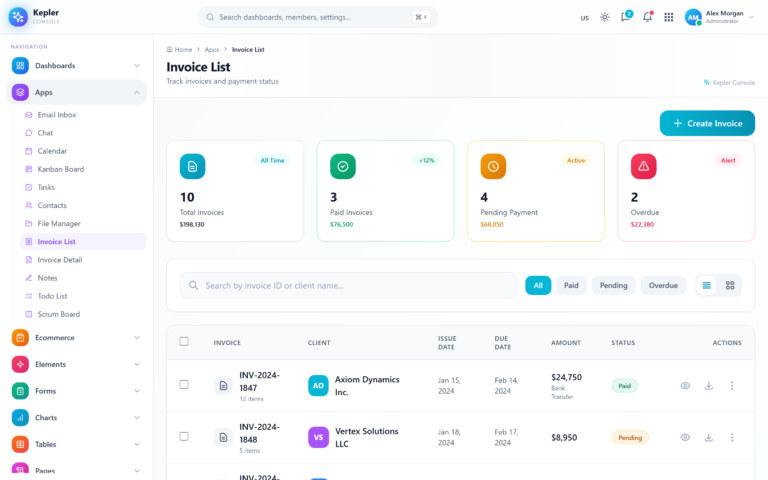Click the Home breadcrumb icon
This screenshot has width=768, height=480.
coord(169,49)
